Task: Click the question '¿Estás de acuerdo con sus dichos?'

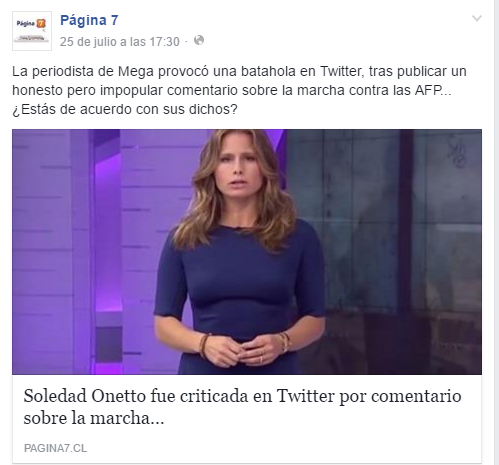Action: click(x=125, y=109)
